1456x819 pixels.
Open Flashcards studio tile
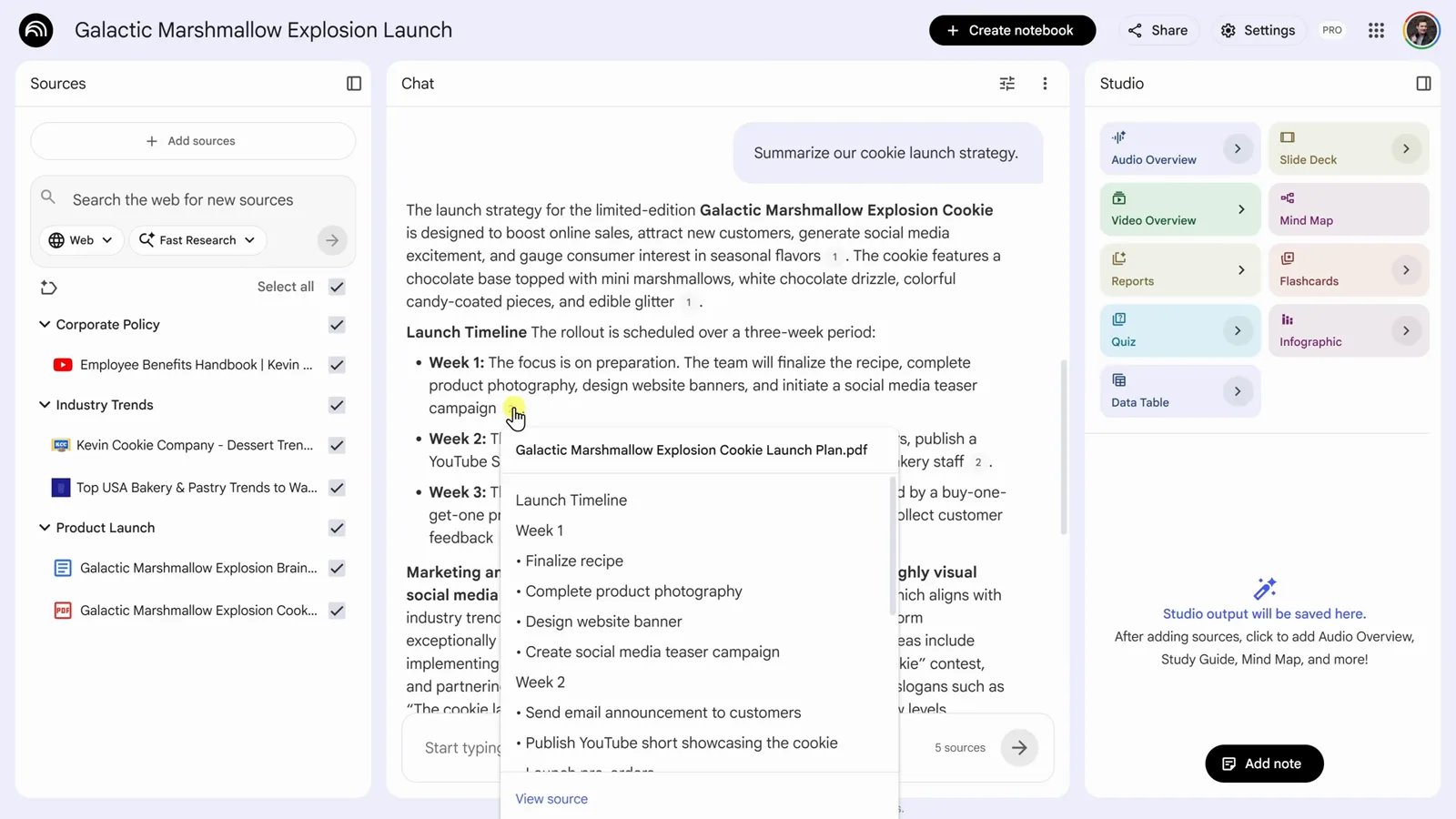tap(1349, 270)
